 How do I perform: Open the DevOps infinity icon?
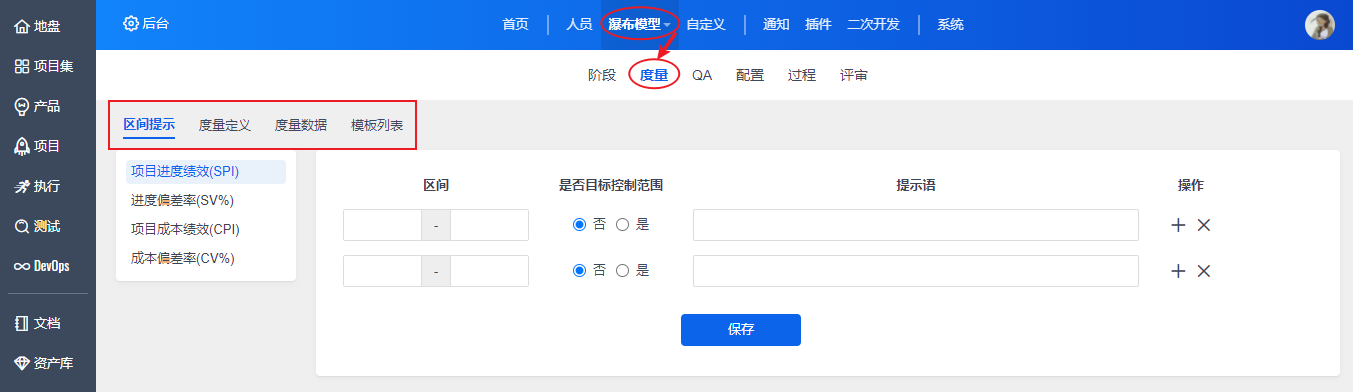coord(21,266)
